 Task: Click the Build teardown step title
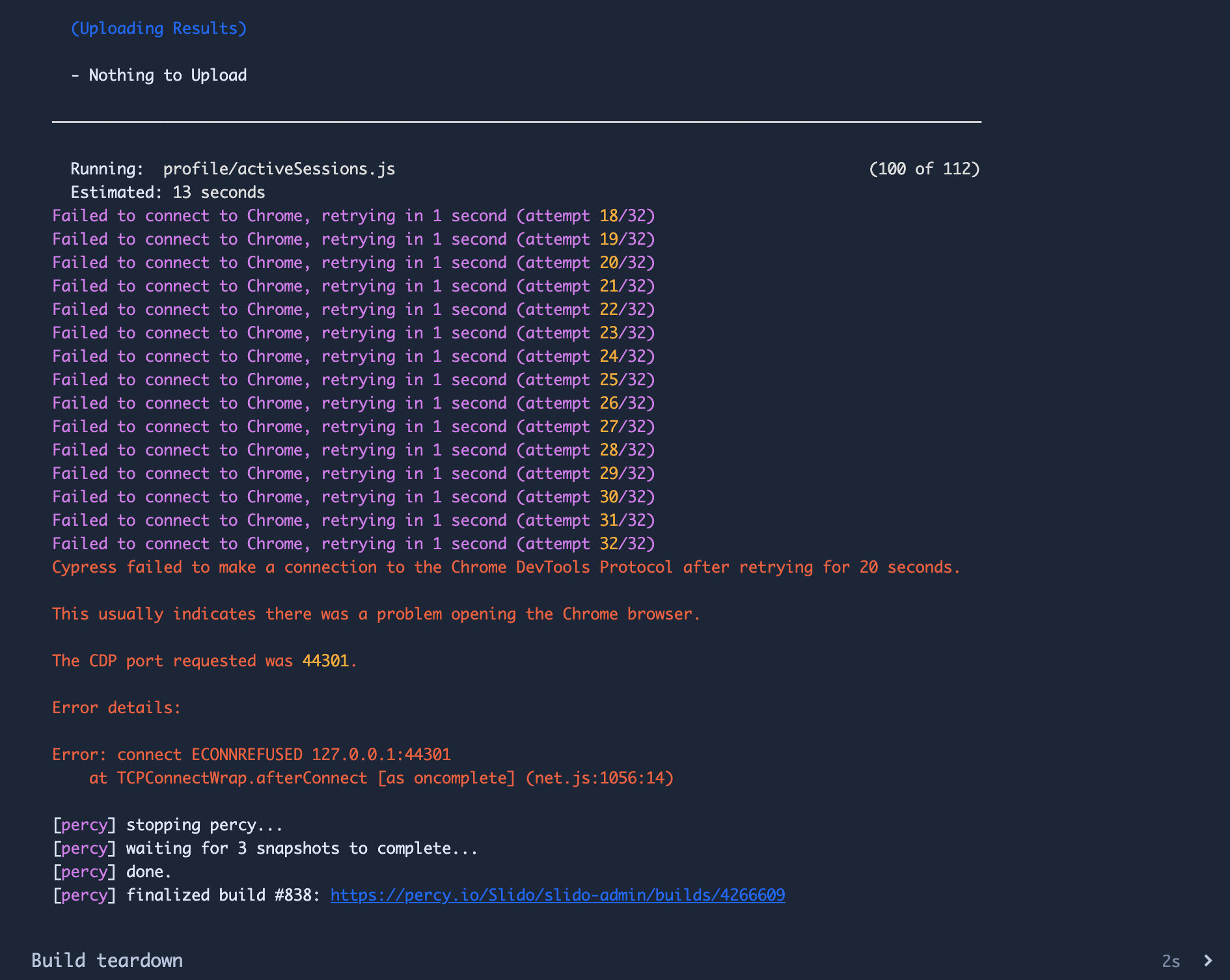[107, 960]
